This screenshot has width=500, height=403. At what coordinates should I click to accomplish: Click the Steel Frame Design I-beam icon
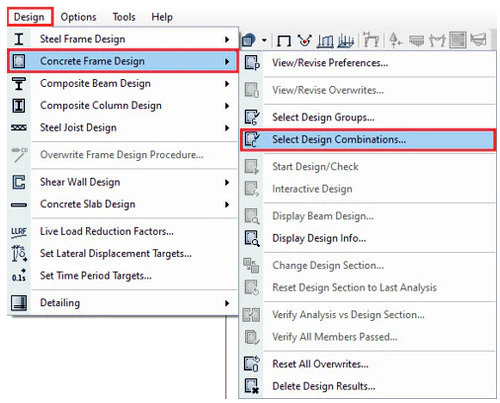point(19,39)
